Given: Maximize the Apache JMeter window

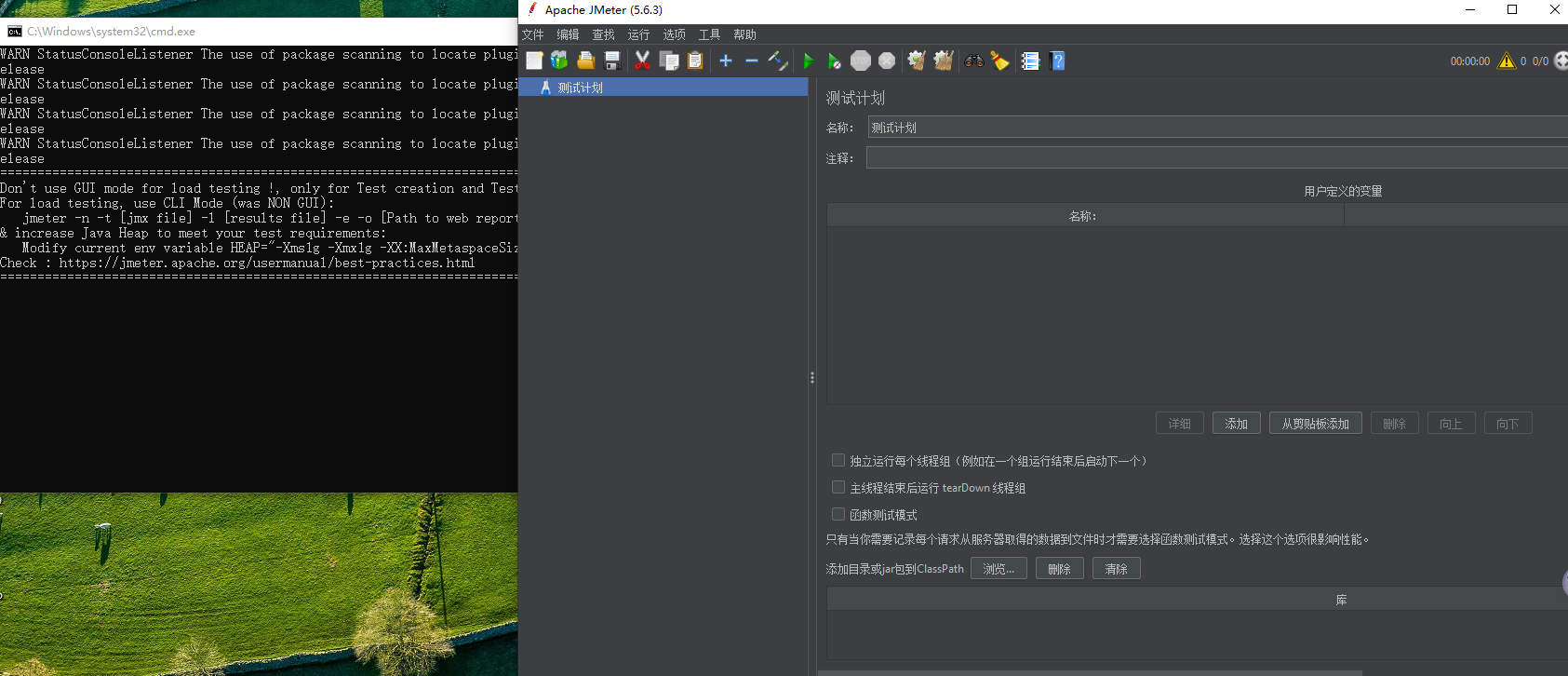Looking at the screenshot, I should [1512, 9].
